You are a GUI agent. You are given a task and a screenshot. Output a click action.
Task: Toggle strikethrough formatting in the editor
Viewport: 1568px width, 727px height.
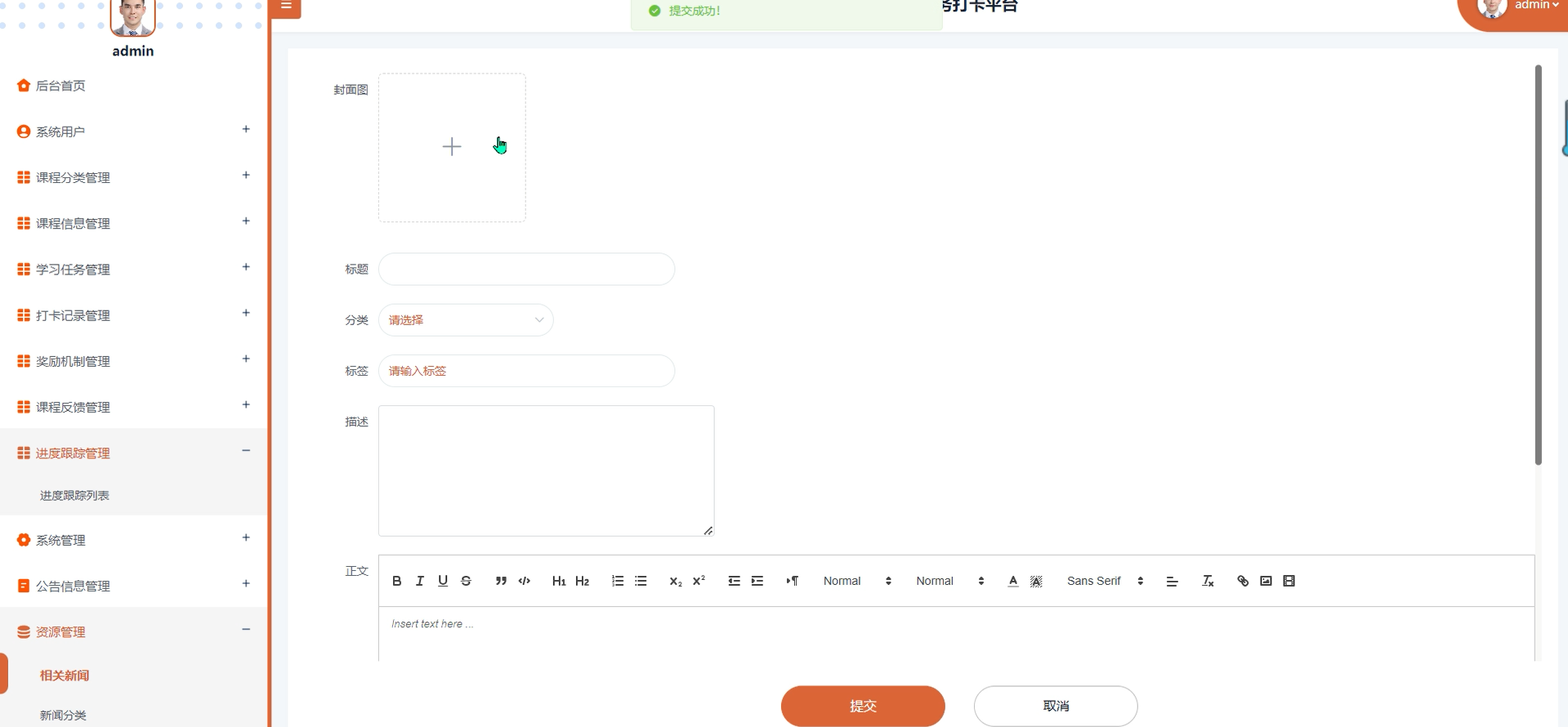466,581
